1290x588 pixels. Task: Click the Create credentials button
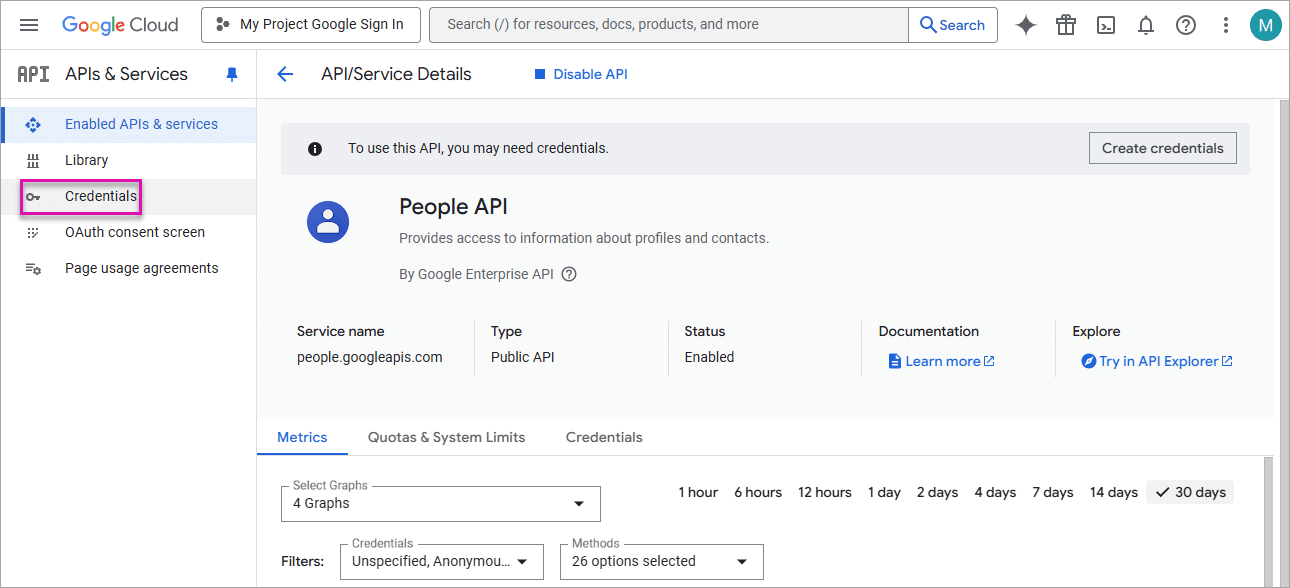click(x=1162, y=147)
